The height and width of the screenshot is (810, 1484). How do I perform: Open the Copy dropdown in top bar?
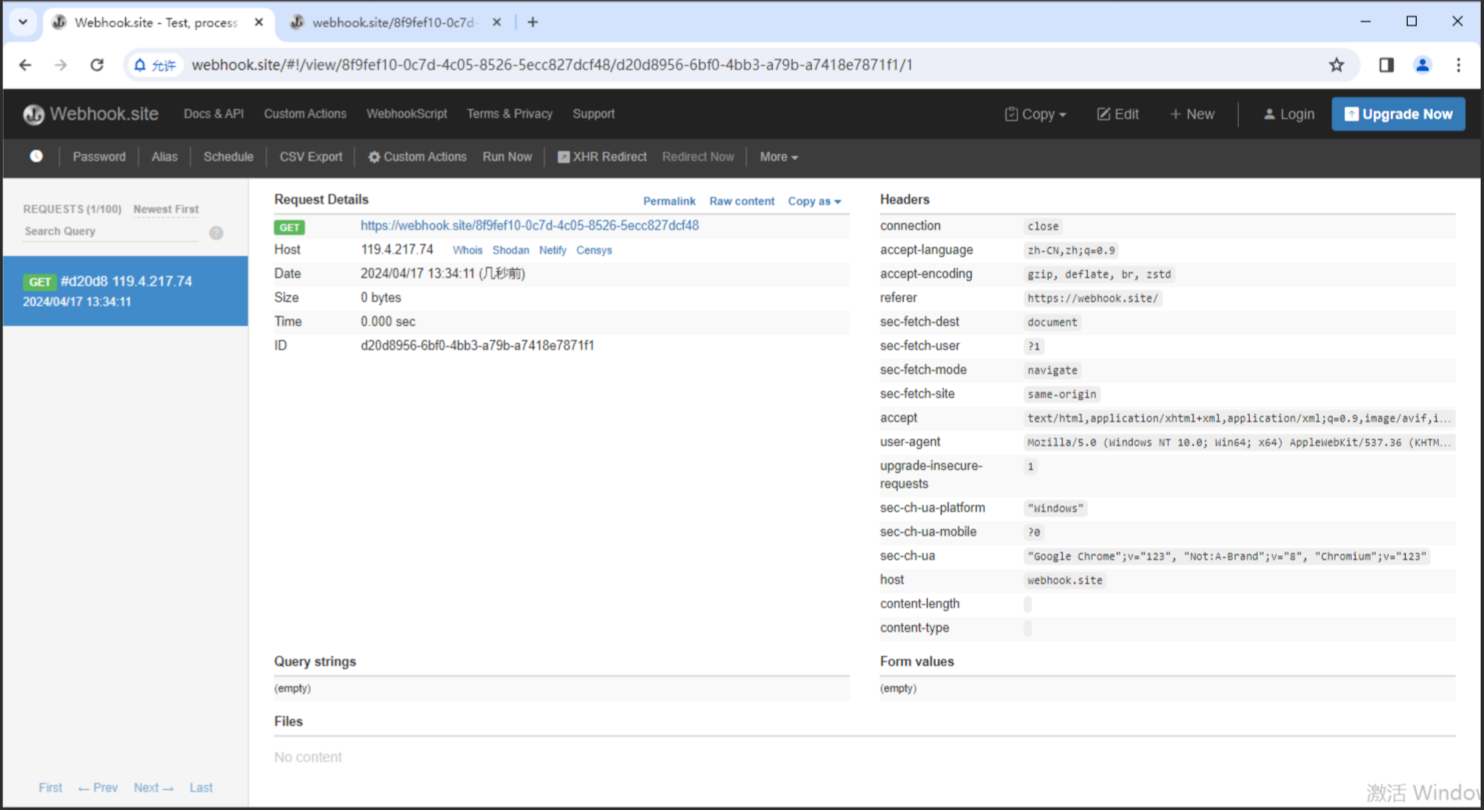click(x=1036, y=114)
